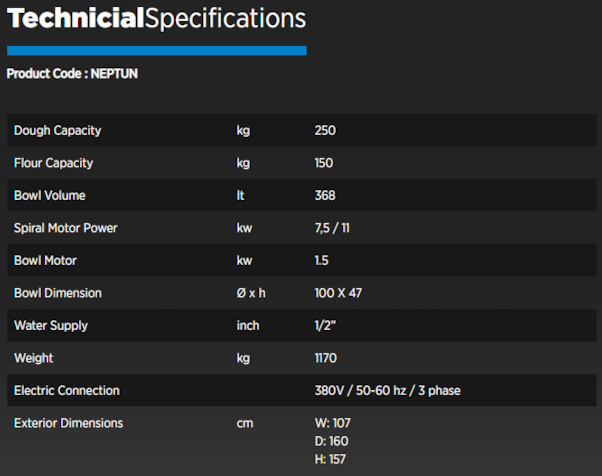Screen dimensions: 602x476
Task: Select the 368 bowl volume value
Action: 325,195
